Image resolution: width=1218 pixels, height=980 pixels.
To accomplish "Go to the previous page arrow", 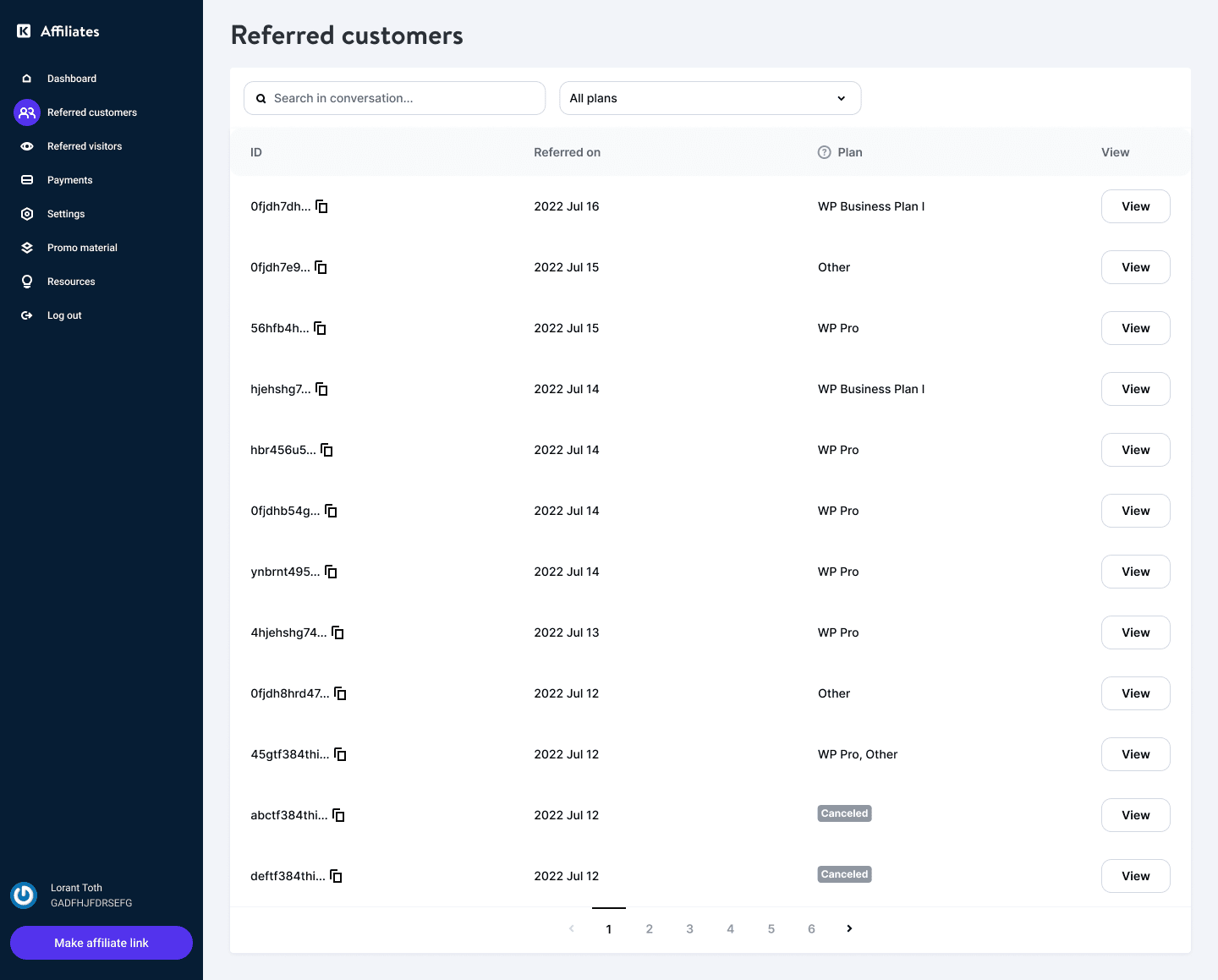I will tap(572, 928).
